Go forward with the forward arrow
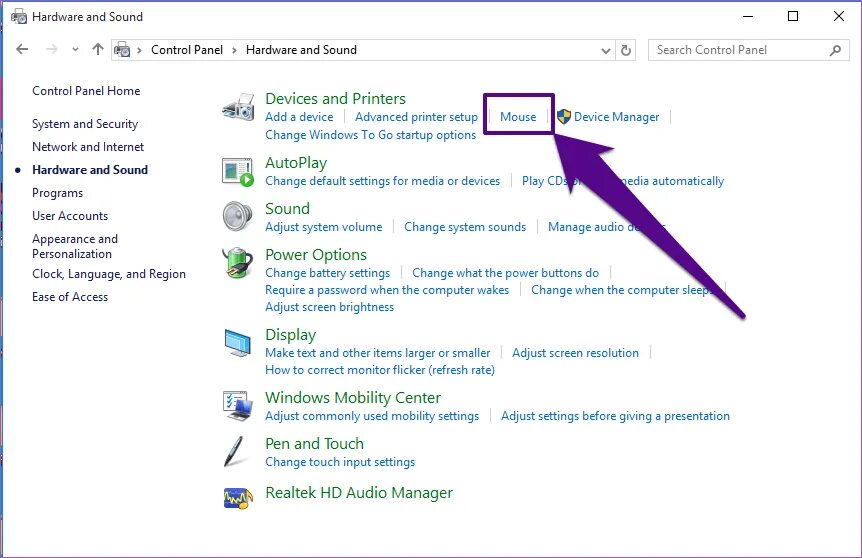 click(x=52, y=49)
